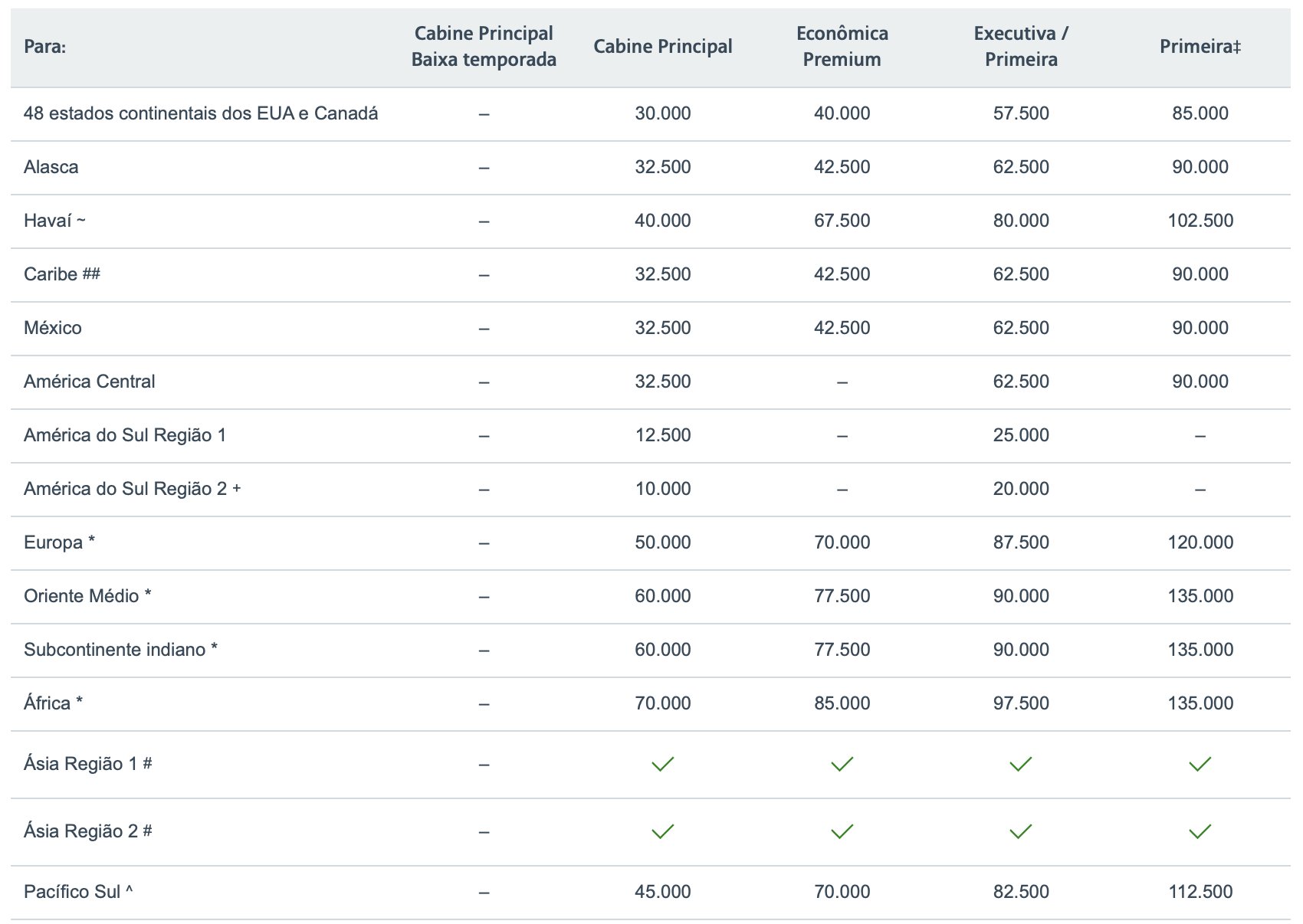This screenshot has width=1303, height=924.
Task: Select the 'México' row label
Action: point(52,328)
